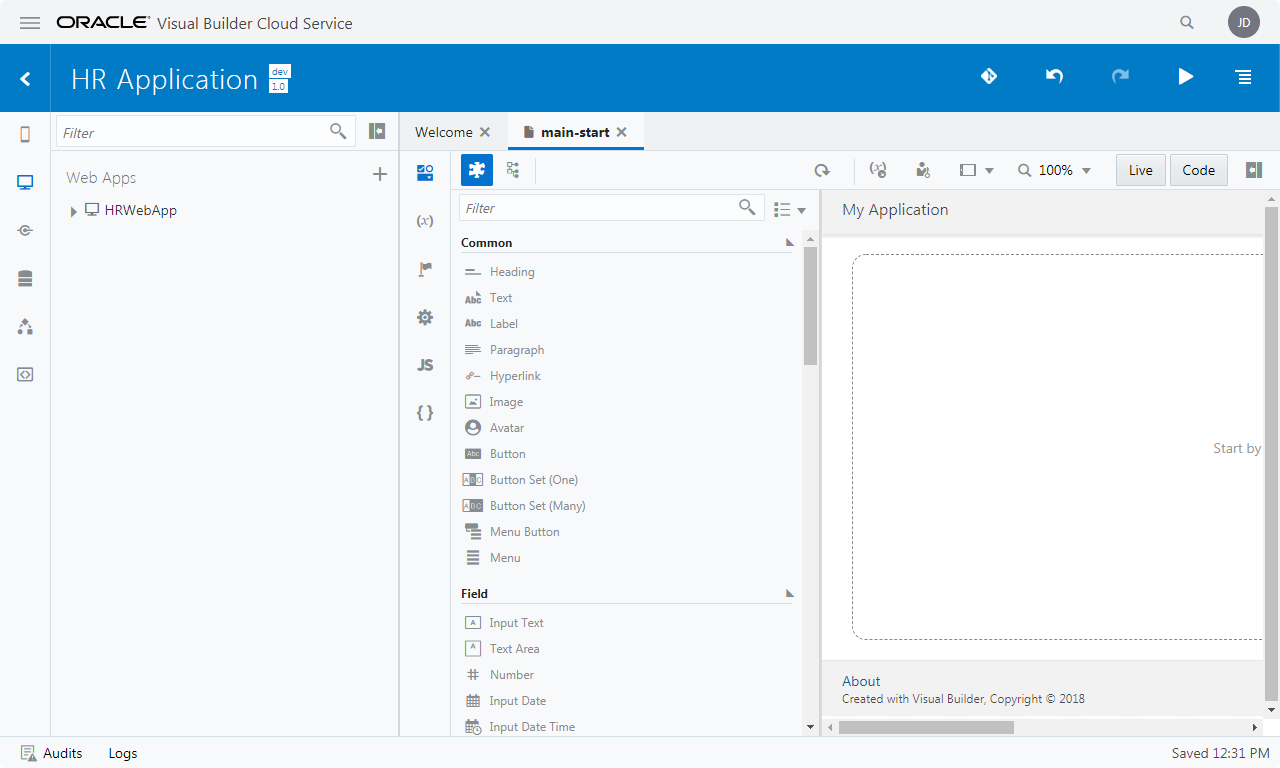Open the JS JavaScript editor
The width and height of the screenshot is (1280, 768).
[425, 365]
